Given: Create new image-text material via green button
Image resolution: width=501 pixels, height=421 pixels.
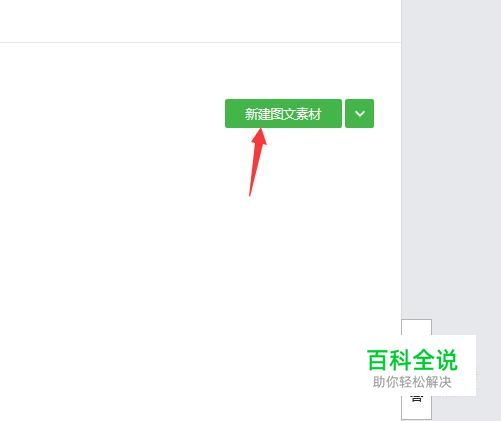Looking at the screenshot, I should tap(283, 113).
